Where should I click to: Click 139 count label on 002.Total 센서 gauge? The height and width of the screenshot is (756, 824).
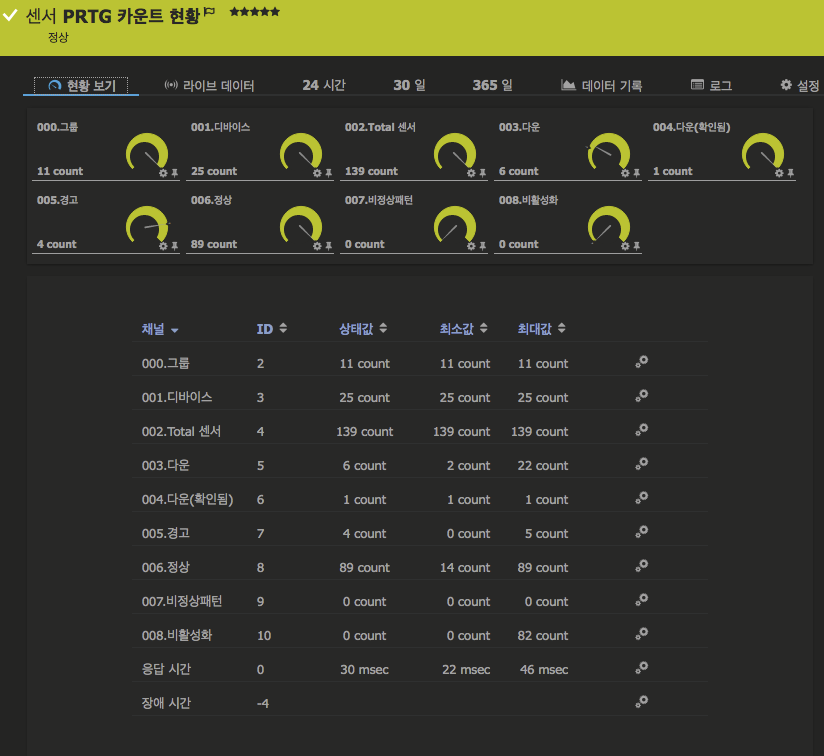point(371,171)
